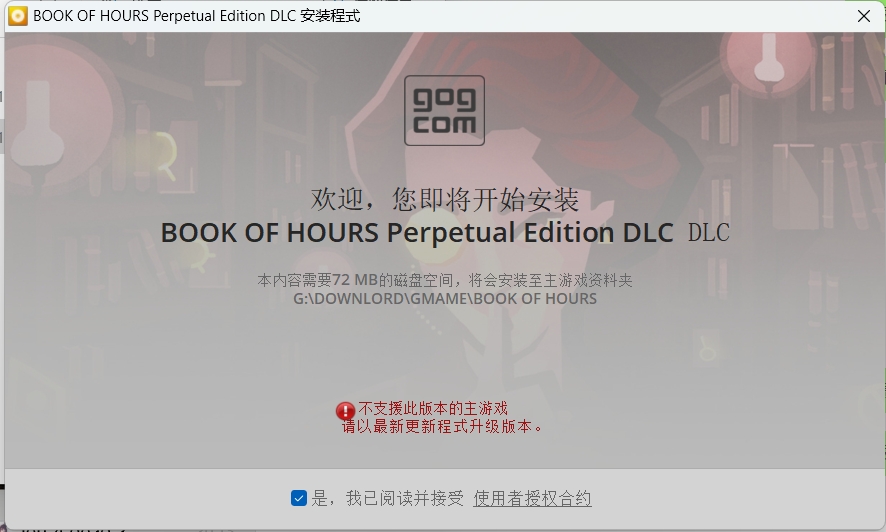
Task: Click the installer disc icon in title bar
Action: 18,16
